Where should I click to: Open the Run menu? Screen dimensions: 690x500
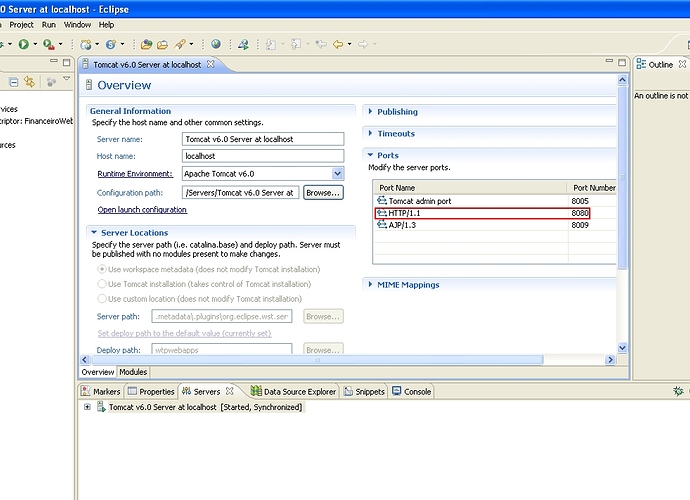pos(49,25)
